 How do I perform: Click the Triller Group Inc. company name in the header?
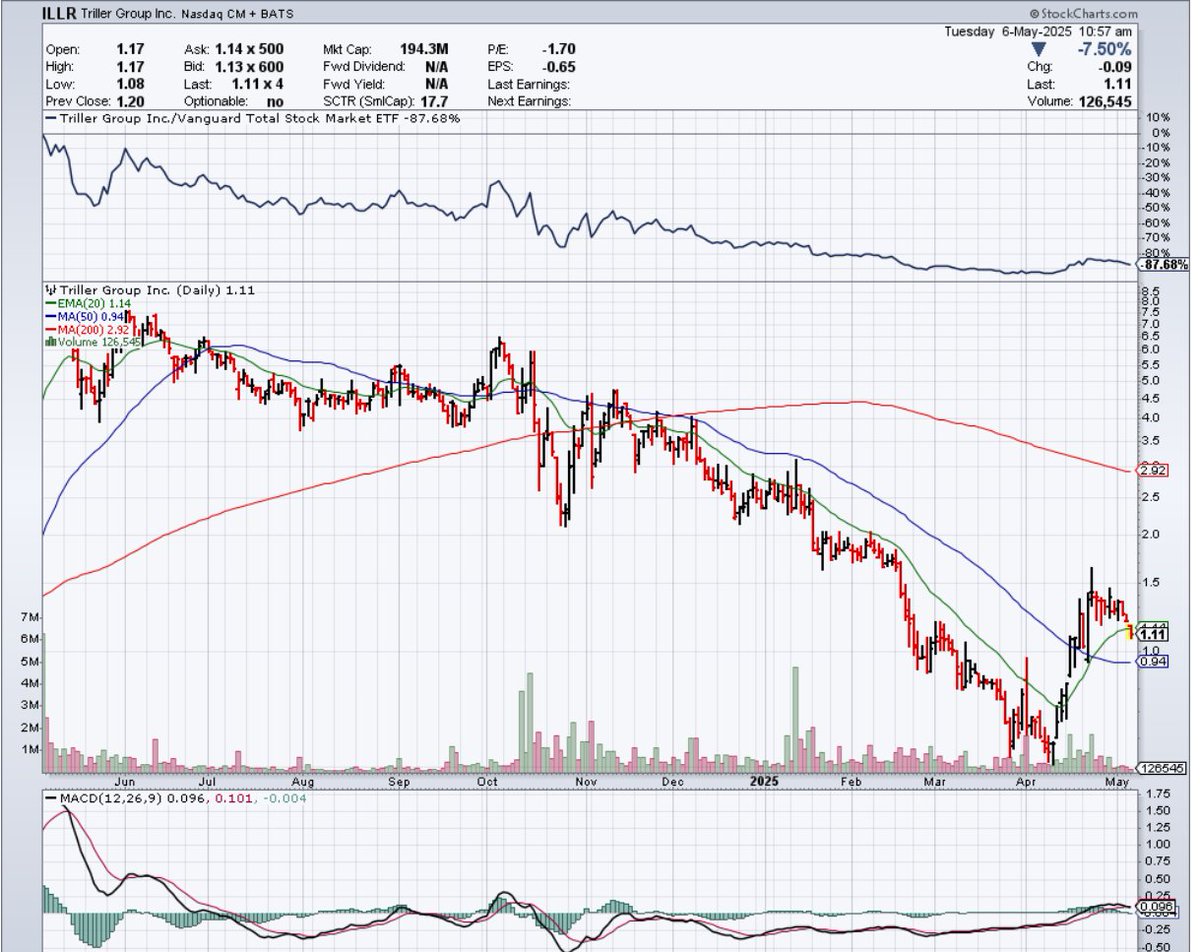126,14
